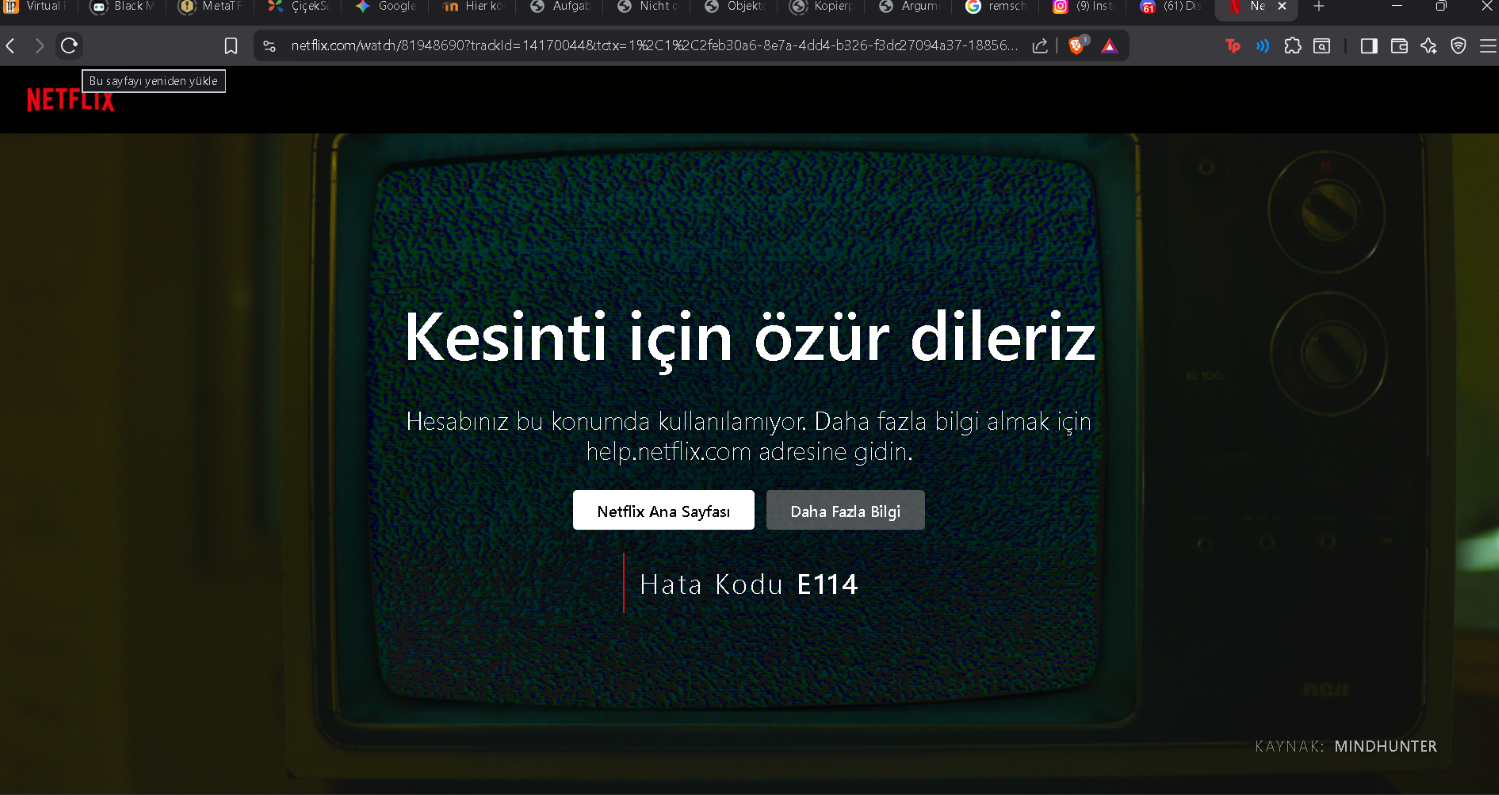Toggle the browser sidebar panel
This screenshot has height=795, width=1499.
pyautogui.click(x=1370, y=46)
